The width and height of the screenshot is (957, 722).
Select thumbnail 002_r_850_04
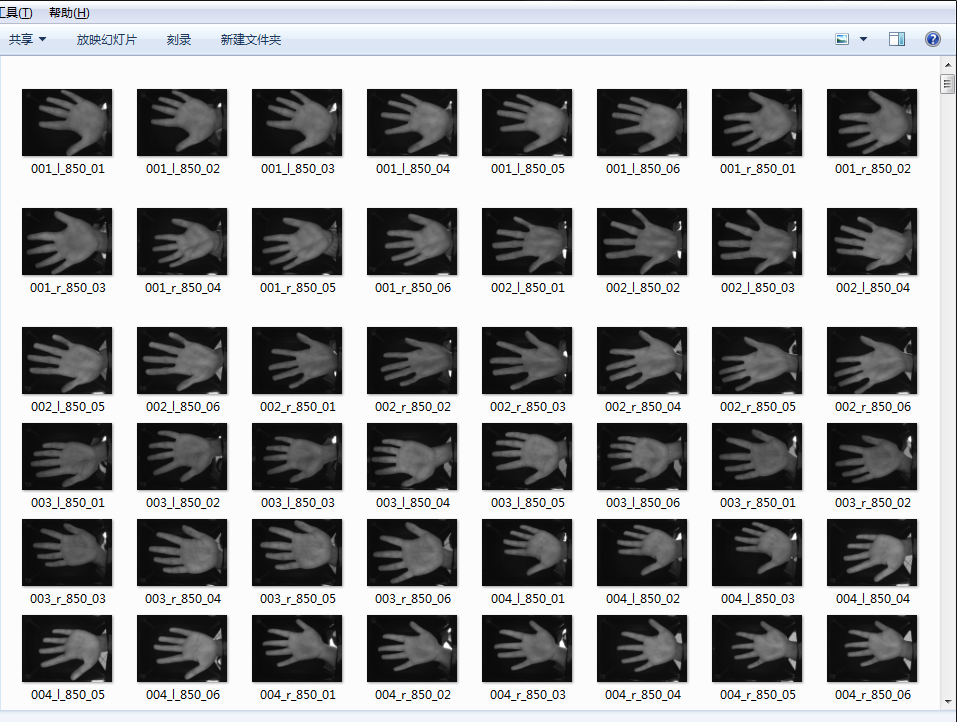click(x=642, y=361)
